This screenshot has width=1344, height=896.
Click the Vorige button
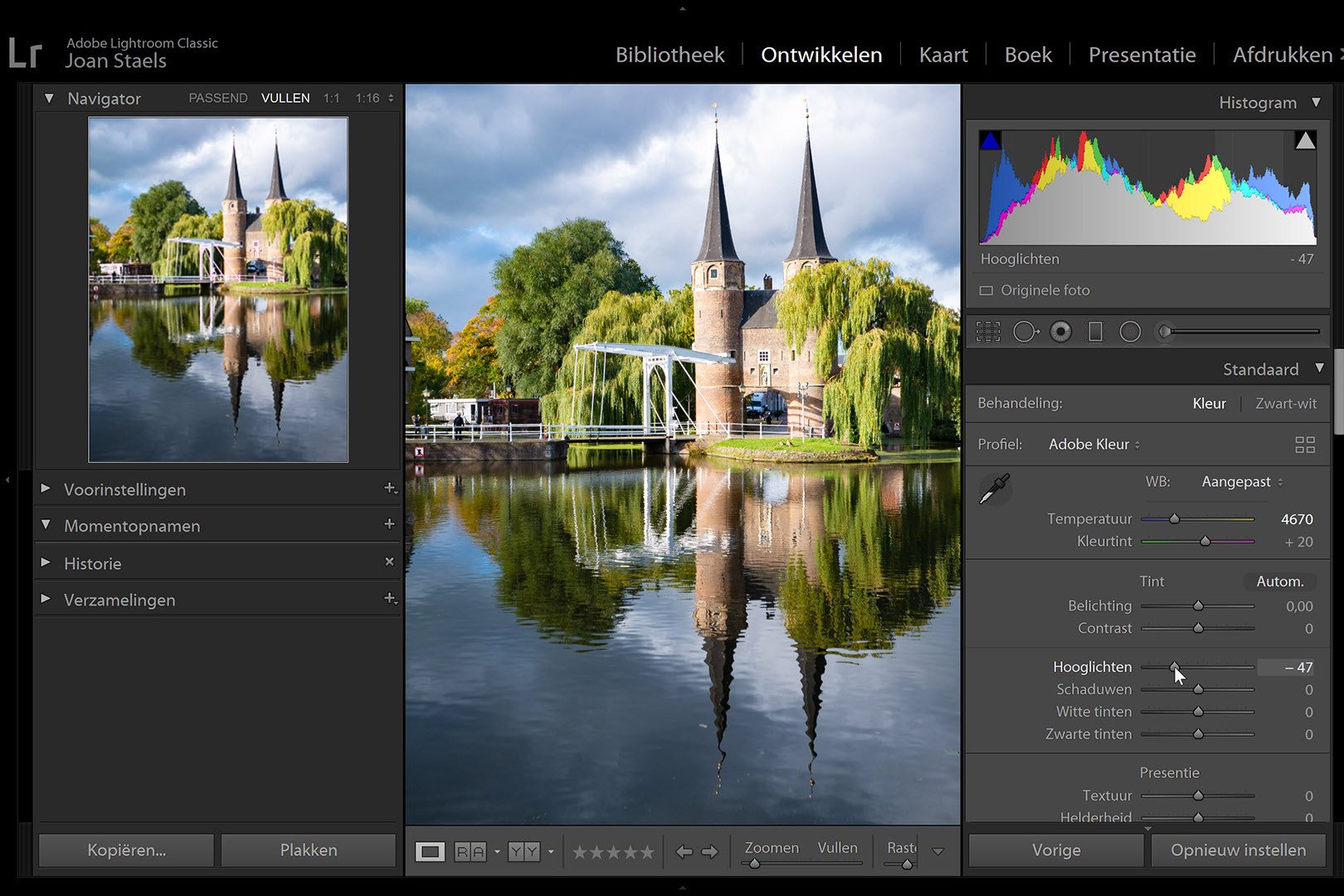pyautogui.click(x=1056, y=850)
